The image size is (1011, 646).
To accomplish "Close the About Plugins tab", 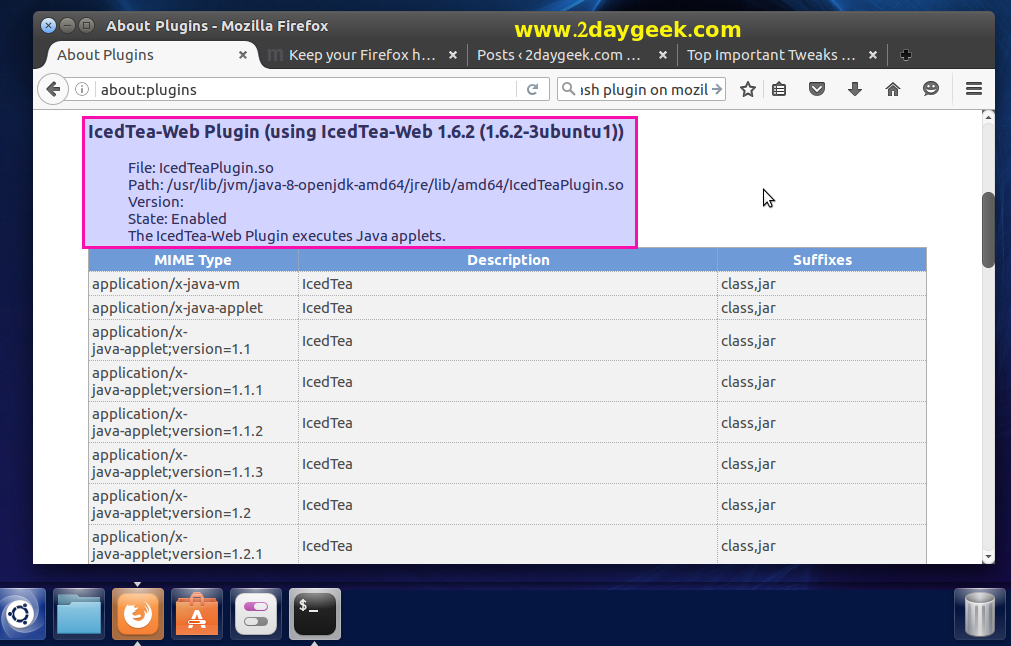I will pos(243,55).
